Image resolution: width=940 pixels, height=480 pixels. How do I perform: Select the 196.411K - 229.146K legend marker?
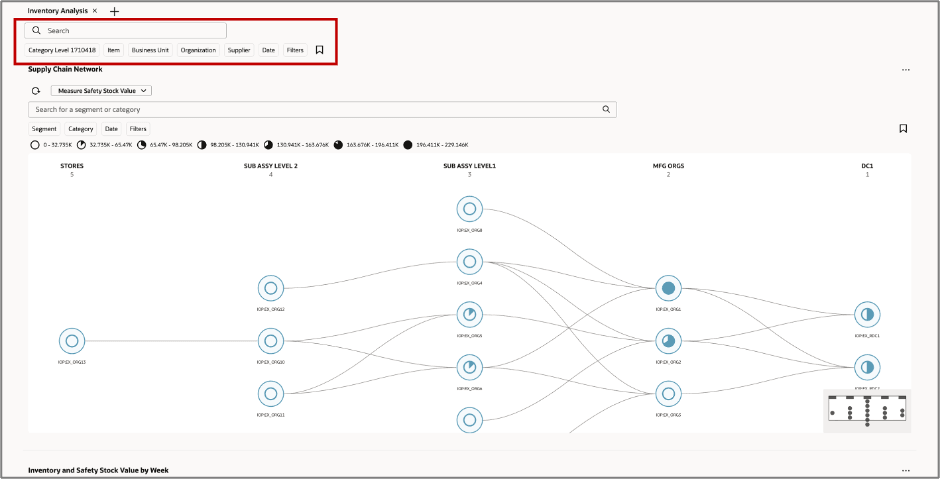pyautogui.click(x=408, y=145)
